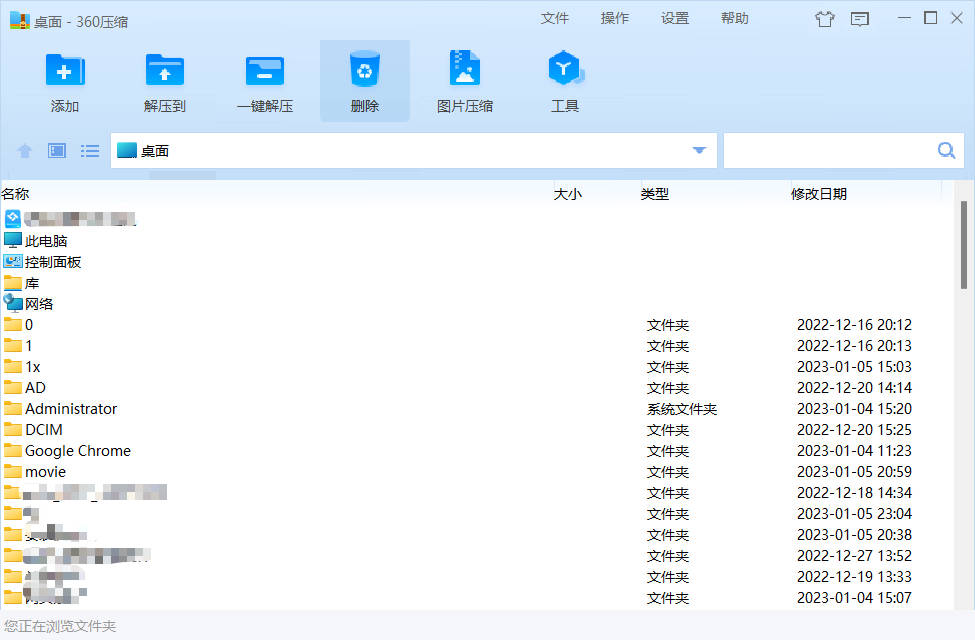Sort by the 修改日期 column header
Viewport: 975px width, 640px height.
pos(819,194)
